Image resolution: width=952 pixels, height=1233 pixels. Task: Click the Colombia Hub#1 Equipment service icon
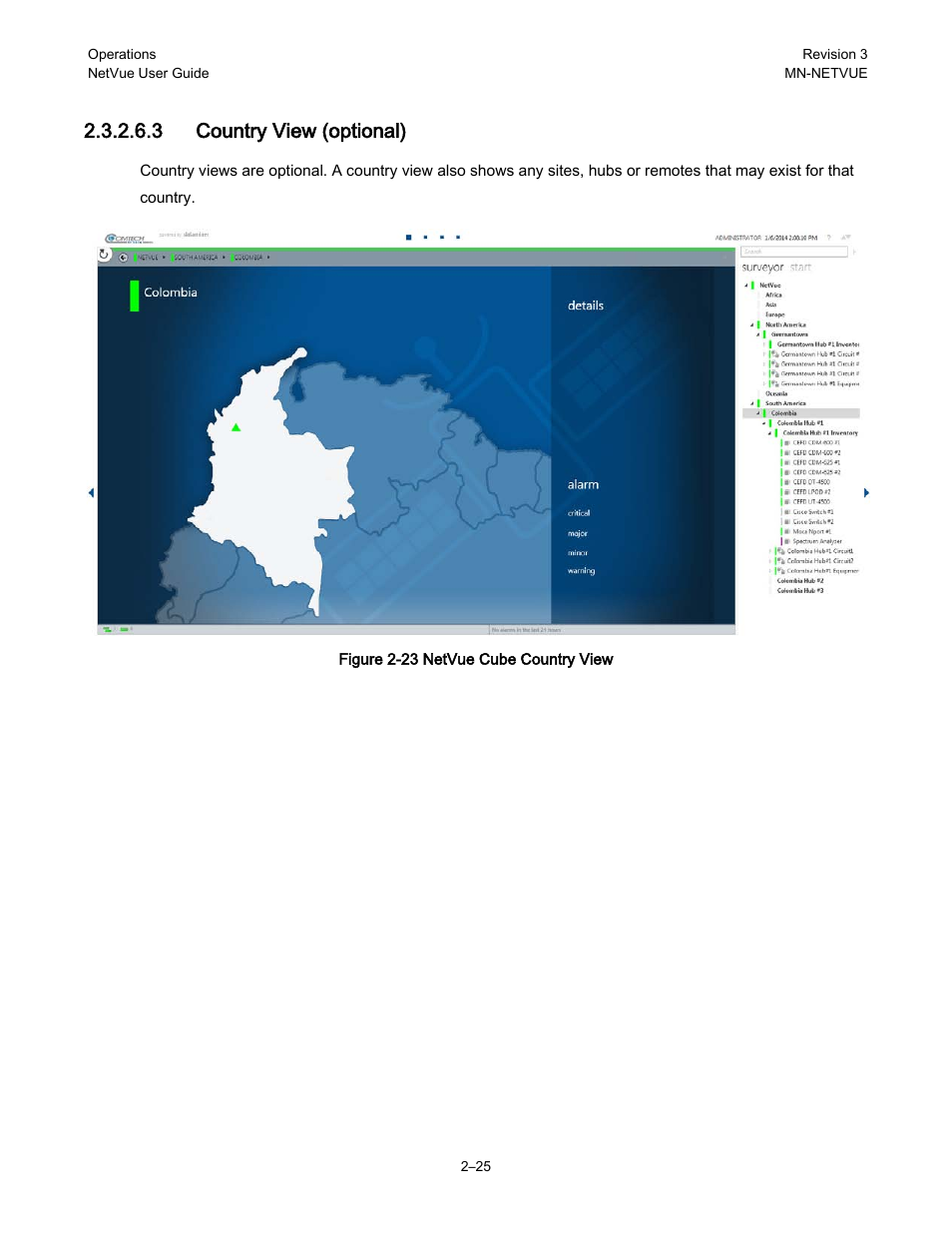780,571
